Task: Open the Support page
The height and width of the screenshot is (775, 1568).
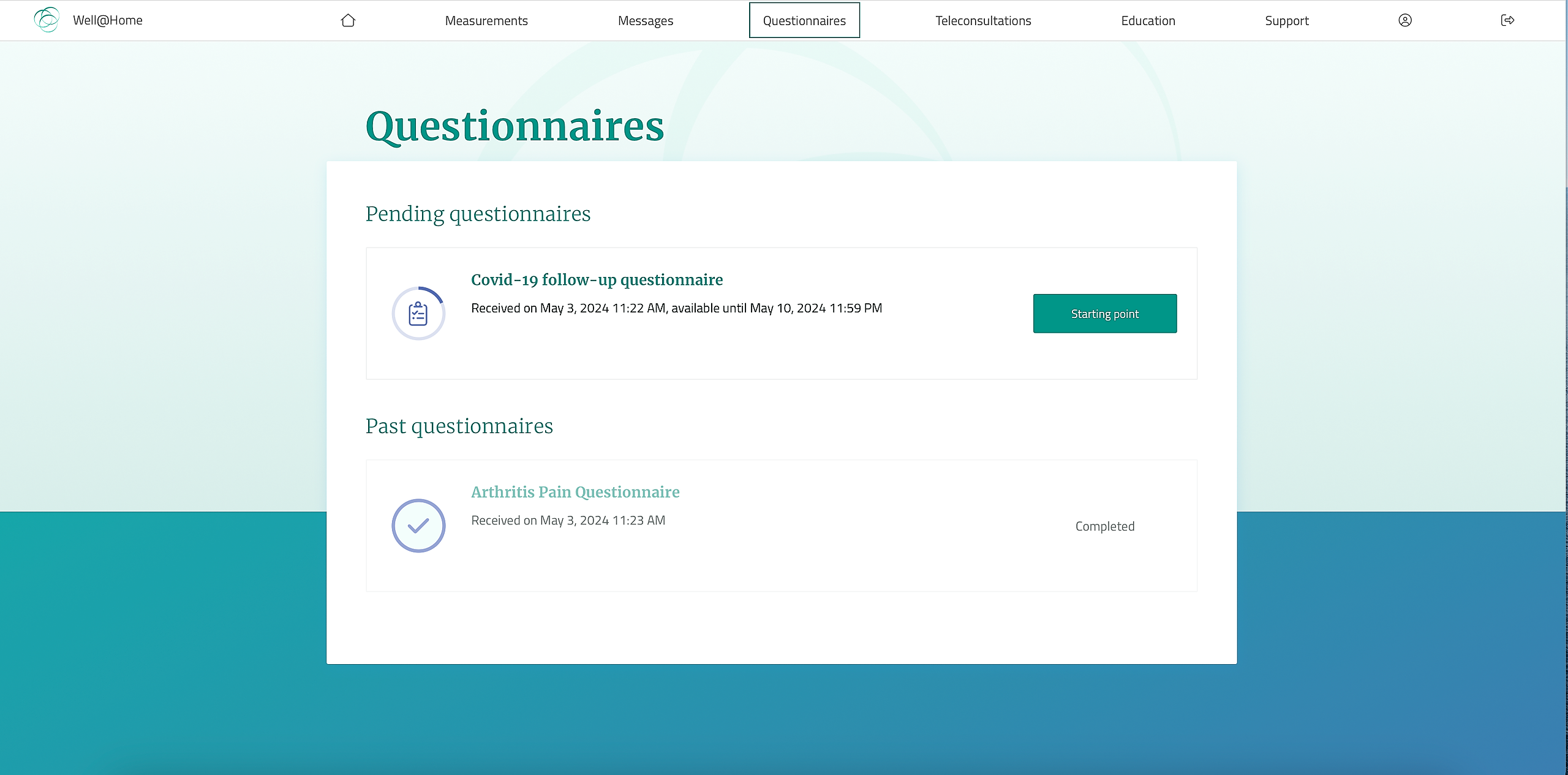Action: click(1287, 21)
